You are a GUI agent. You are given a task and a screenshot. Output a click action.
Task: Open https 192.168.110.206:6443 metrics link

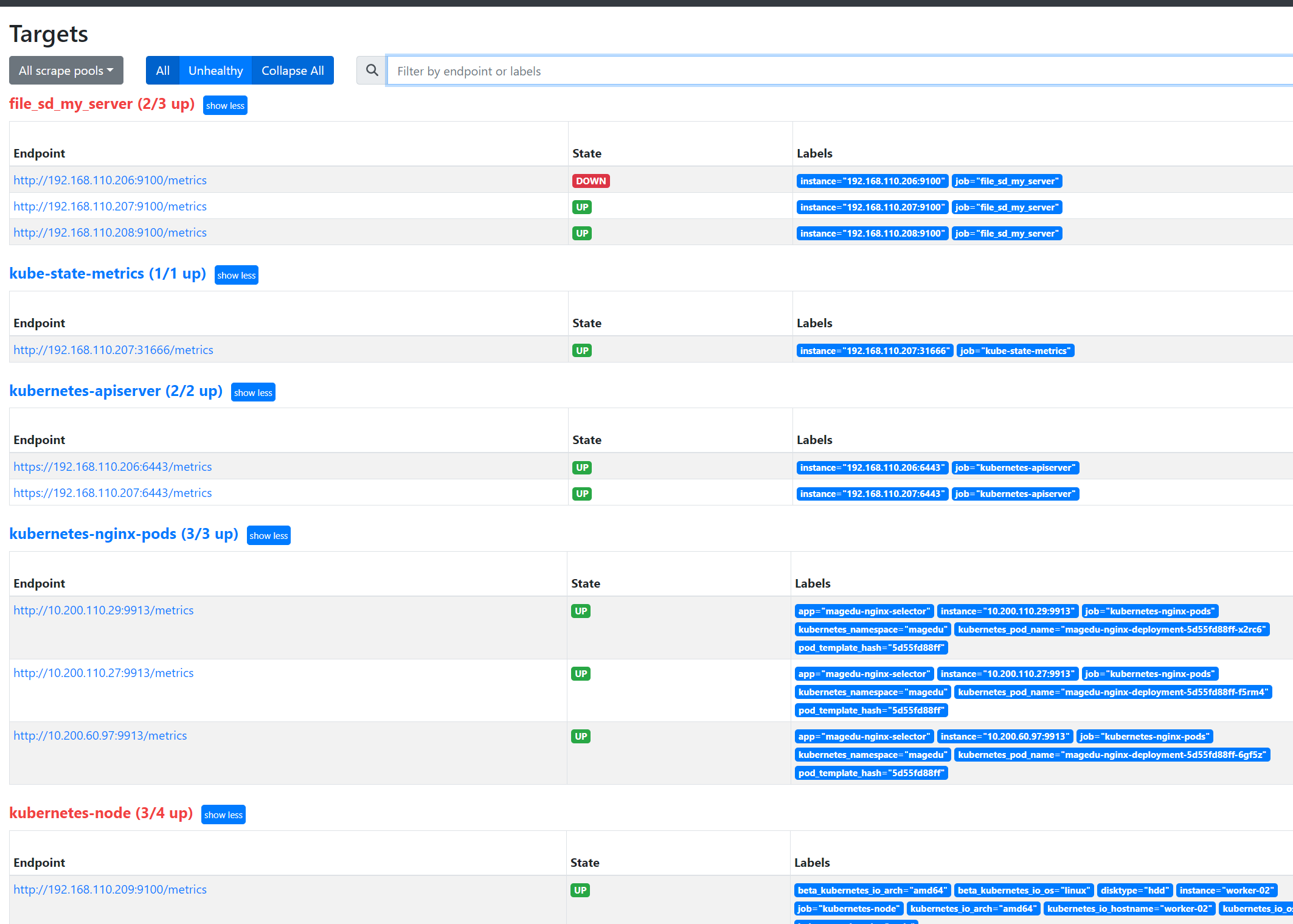click(x=113, y=467)
